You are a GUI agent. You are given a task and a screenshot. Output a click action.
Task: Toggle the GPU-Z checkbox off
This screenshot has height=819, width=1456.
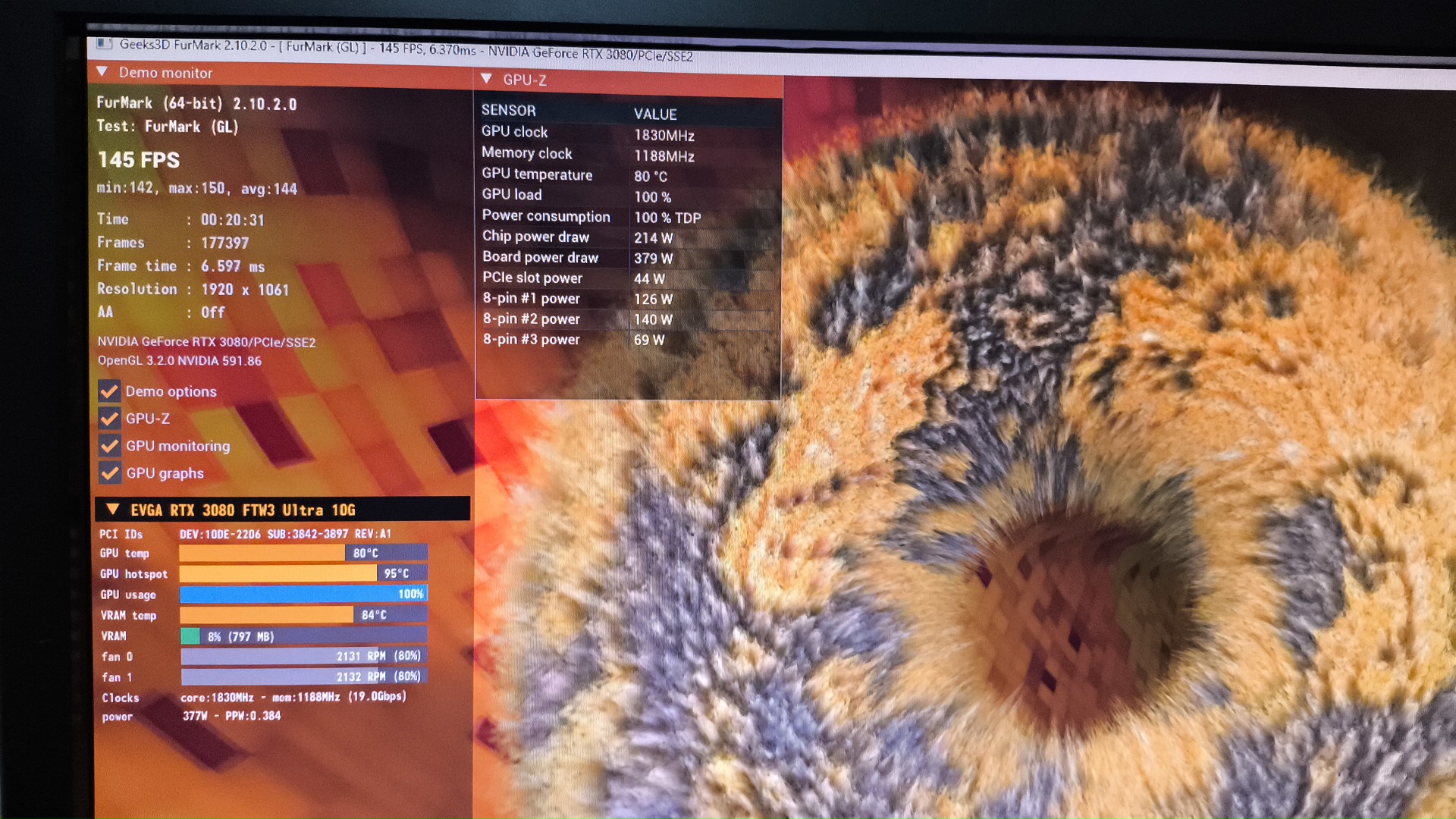click(x=109, y=419)
